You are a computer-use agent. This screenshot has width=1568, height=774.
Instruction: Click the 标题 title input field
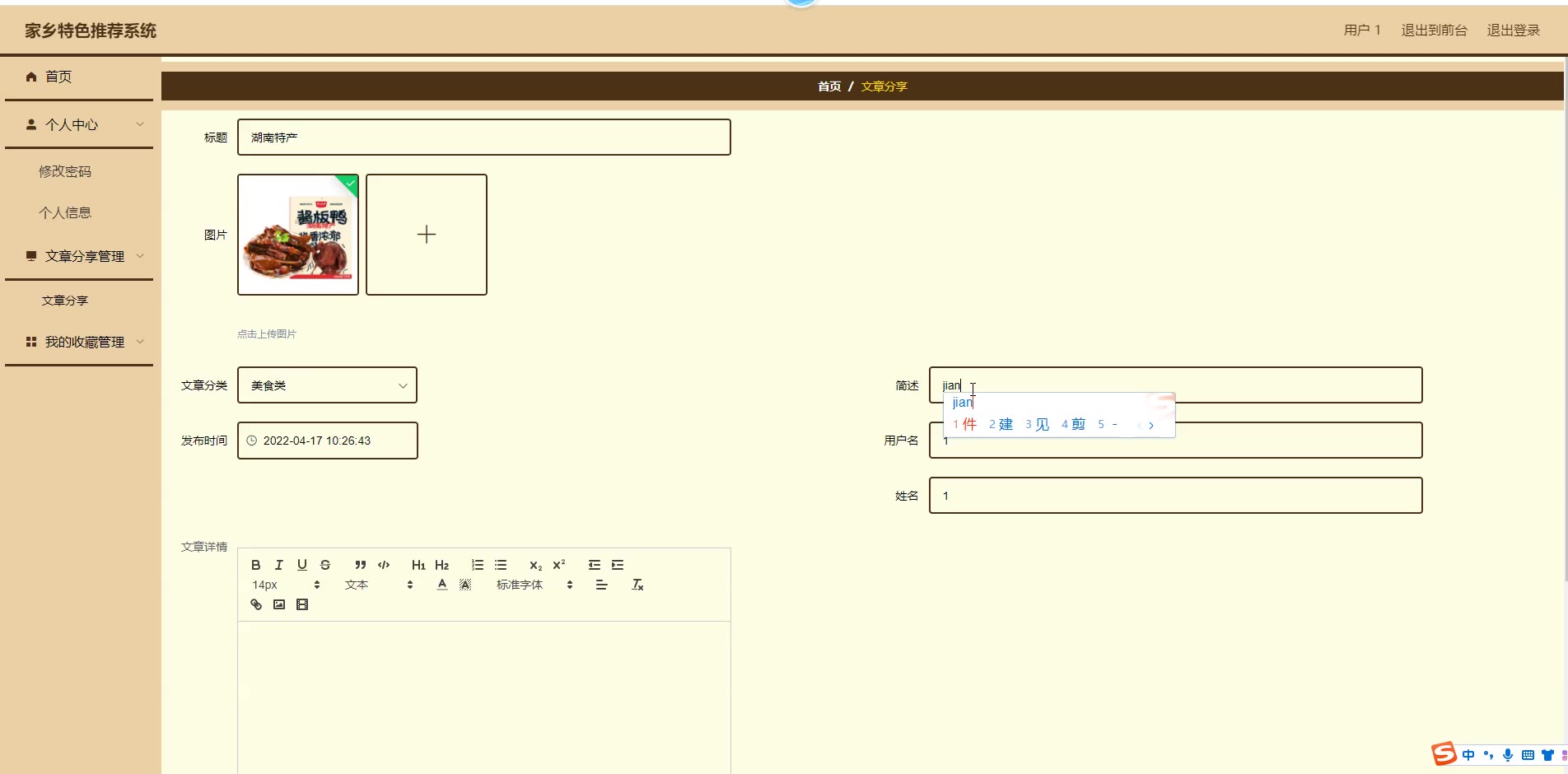click(484, 138)
